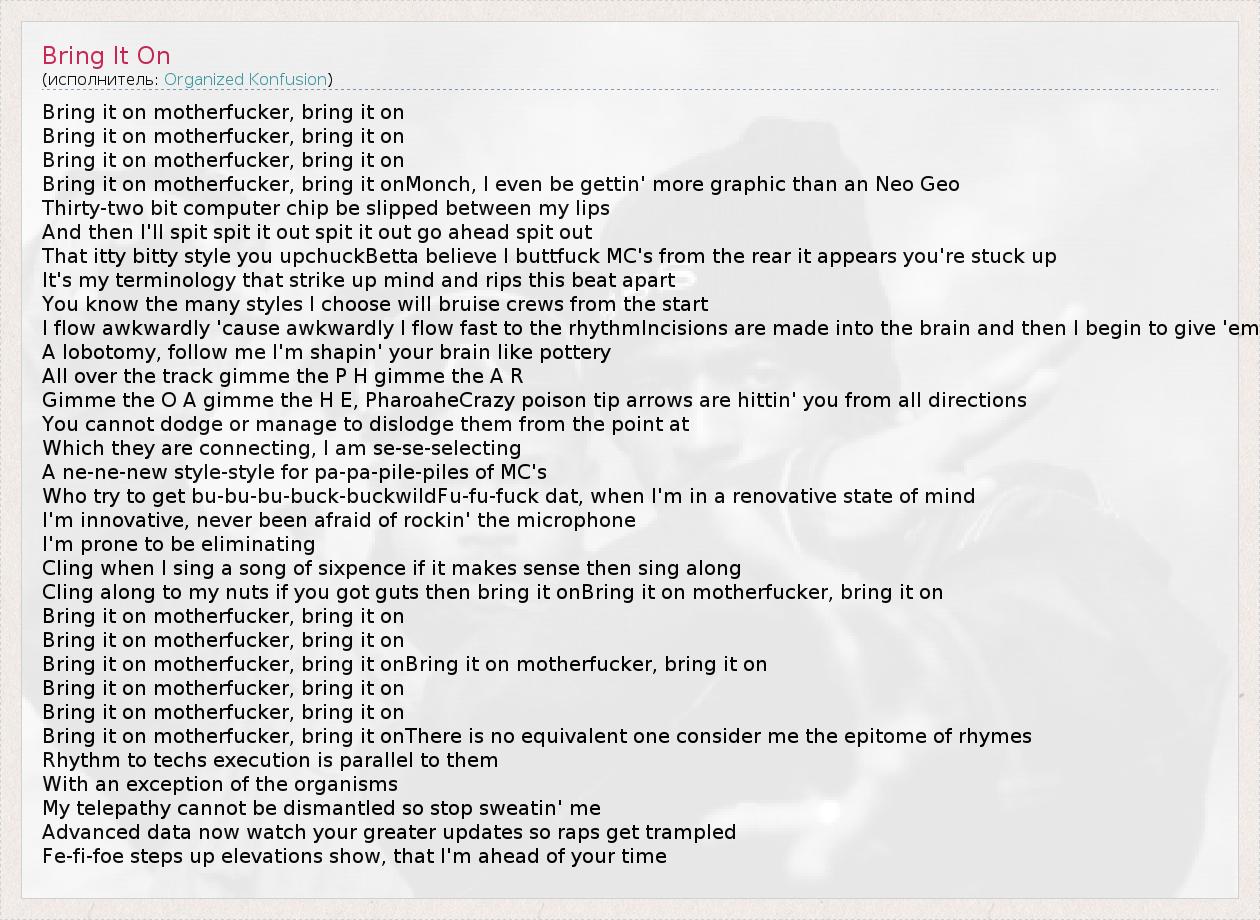Click the line "A ne-ne-new style-style"

294,472
